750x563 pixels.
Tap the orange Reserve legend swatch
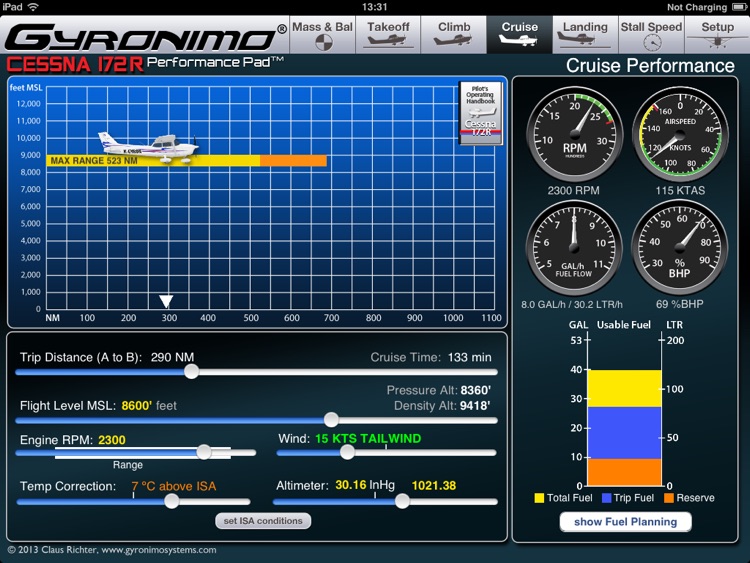coord(669,498)
